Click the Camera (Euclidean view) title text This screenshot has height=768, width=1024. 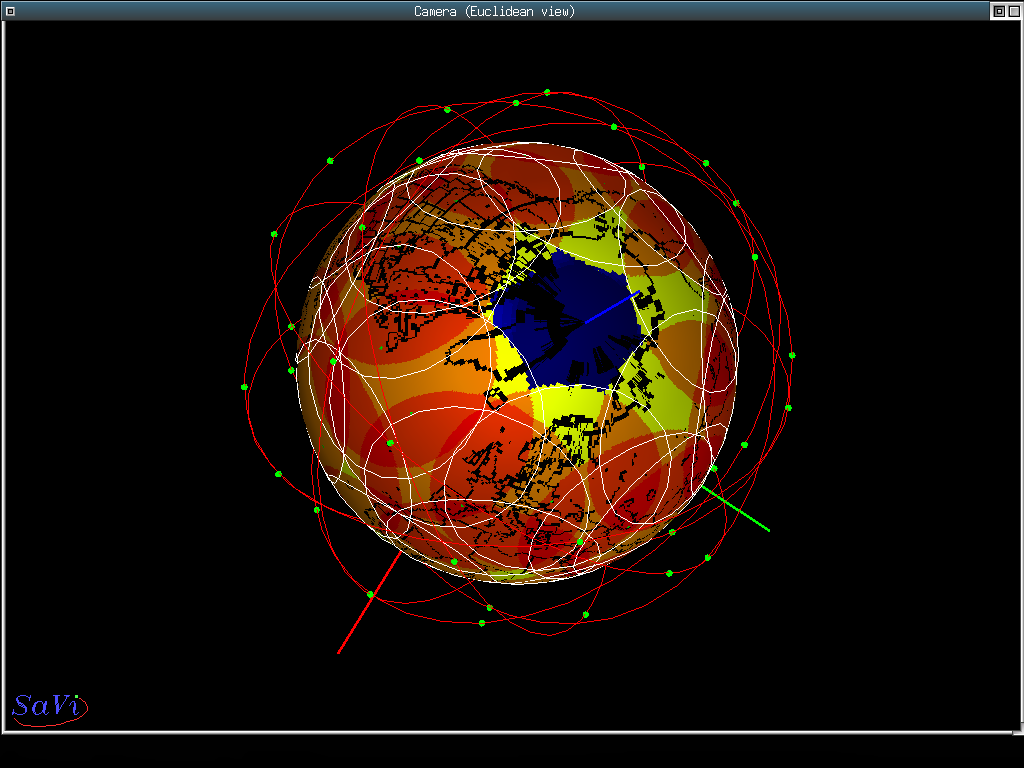pyautogui.click(x=494, y=11)
